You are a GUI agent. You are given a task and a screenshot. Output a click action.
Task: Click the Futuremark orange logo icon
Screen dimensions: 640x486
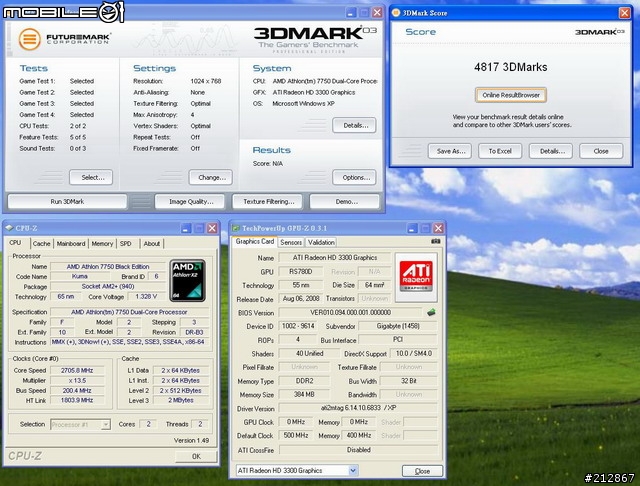coord(29,39)
